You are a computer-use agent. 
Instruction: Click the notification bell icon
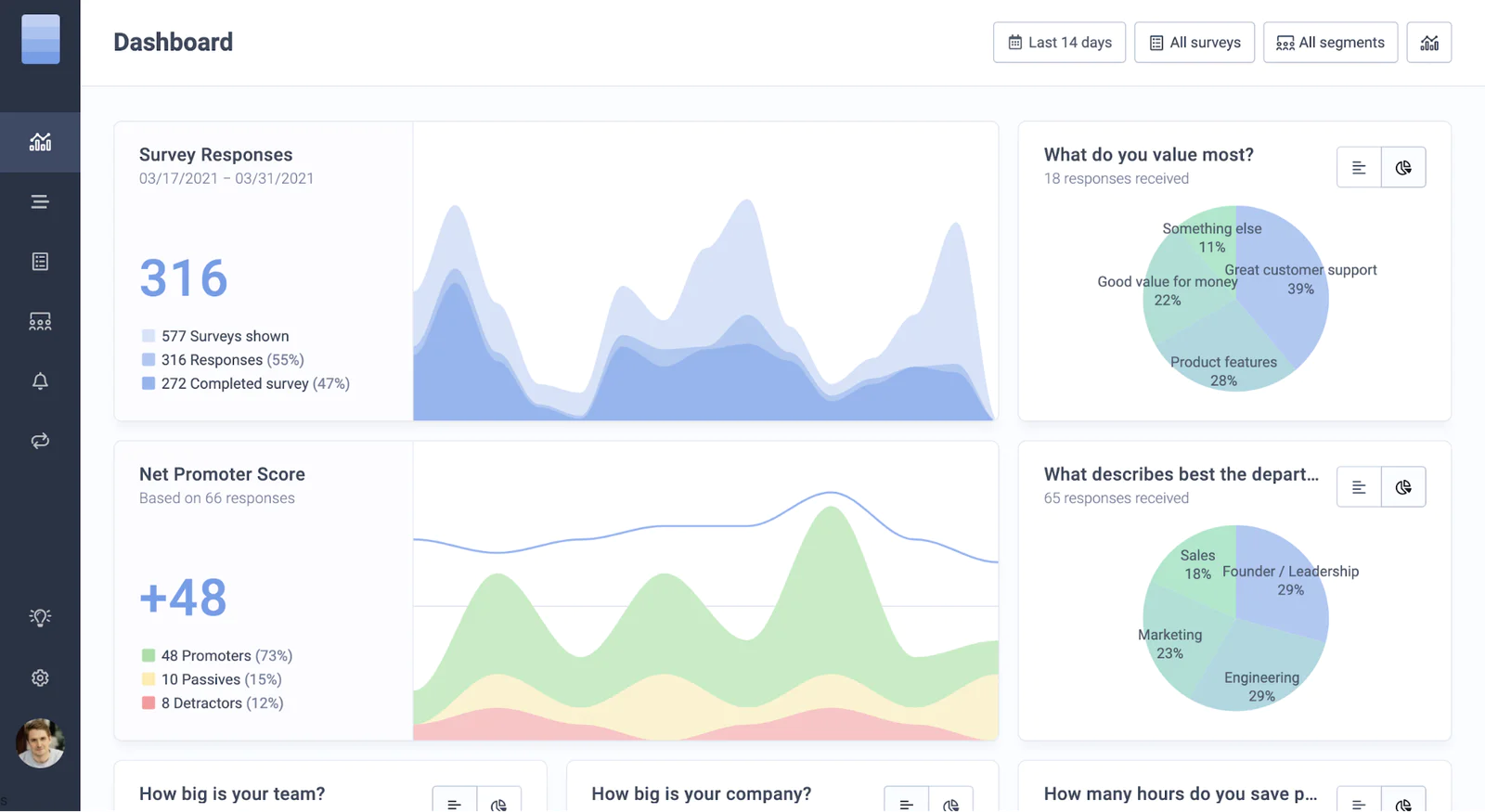[x=40, y=381]
